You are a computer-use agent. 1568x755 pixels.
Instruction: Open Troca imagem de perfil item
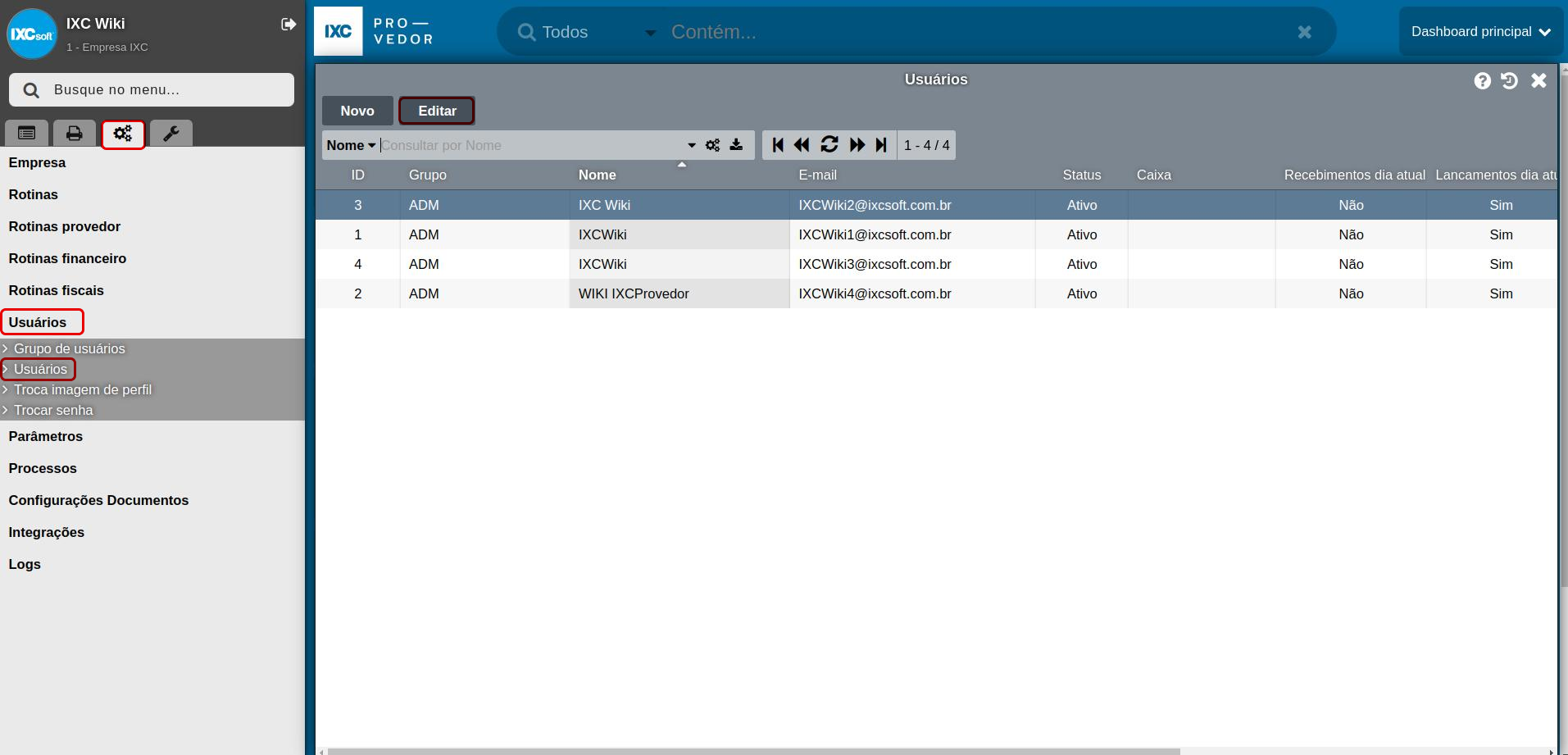(x=83, y=389)
